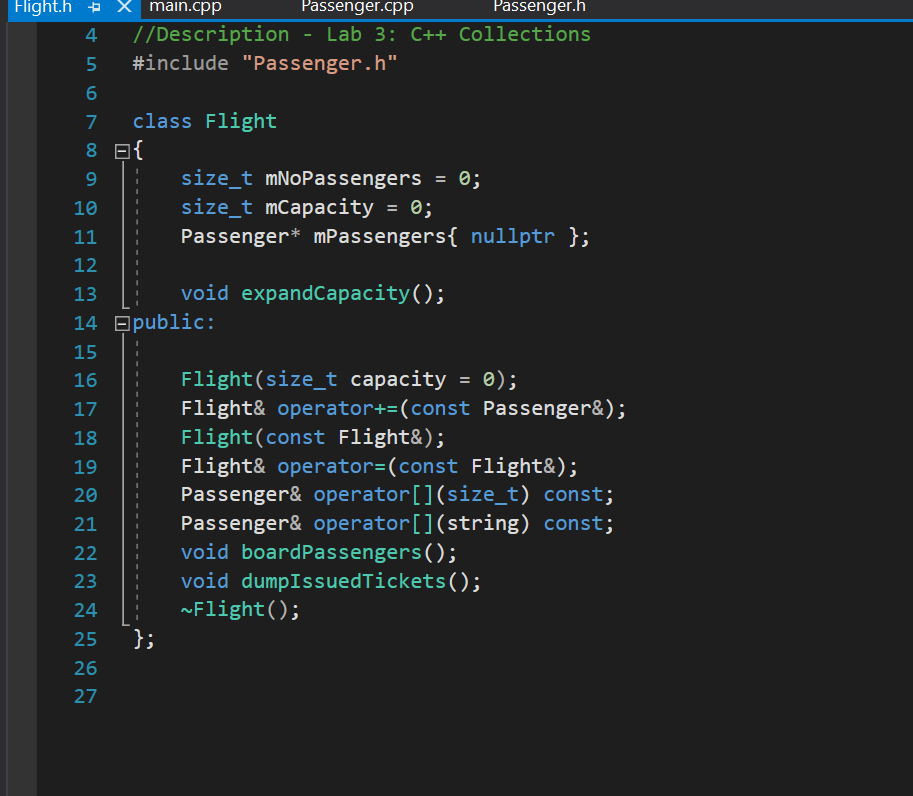Open the Passenger.cpp tab
Image resolution: width=913 pixels, height=796 pixels.
(x=357, y=7)
